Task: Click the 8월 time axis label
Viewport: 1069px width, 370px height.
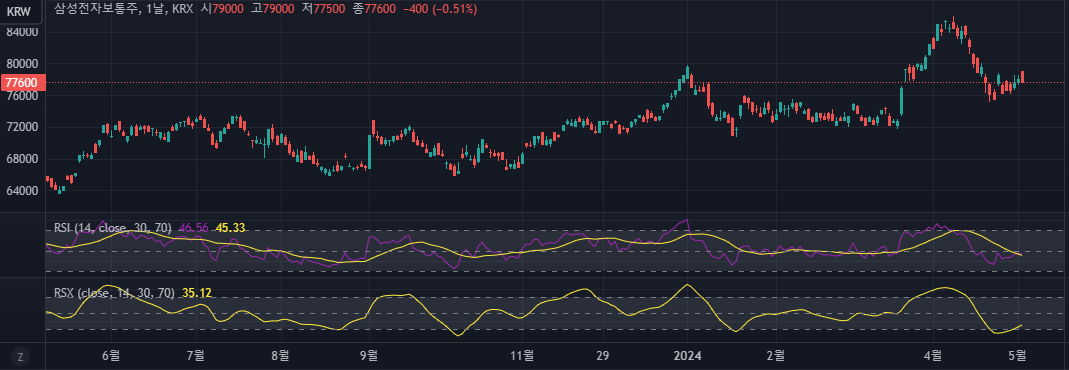Action: point(280,355)
